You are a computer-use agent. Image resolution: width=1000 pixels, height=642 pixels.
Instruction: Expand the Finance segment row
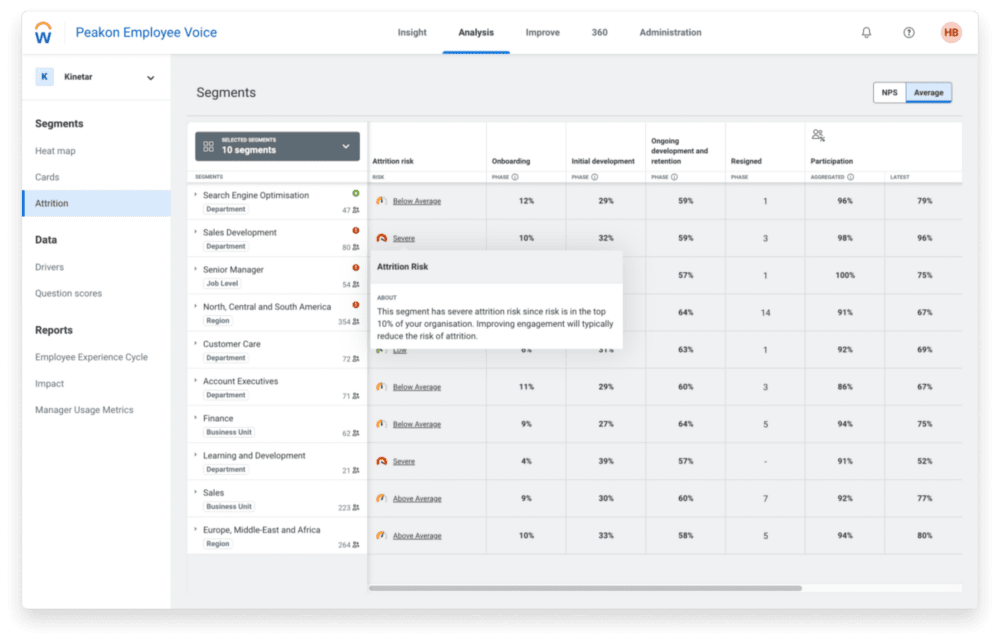click(196, 418)
